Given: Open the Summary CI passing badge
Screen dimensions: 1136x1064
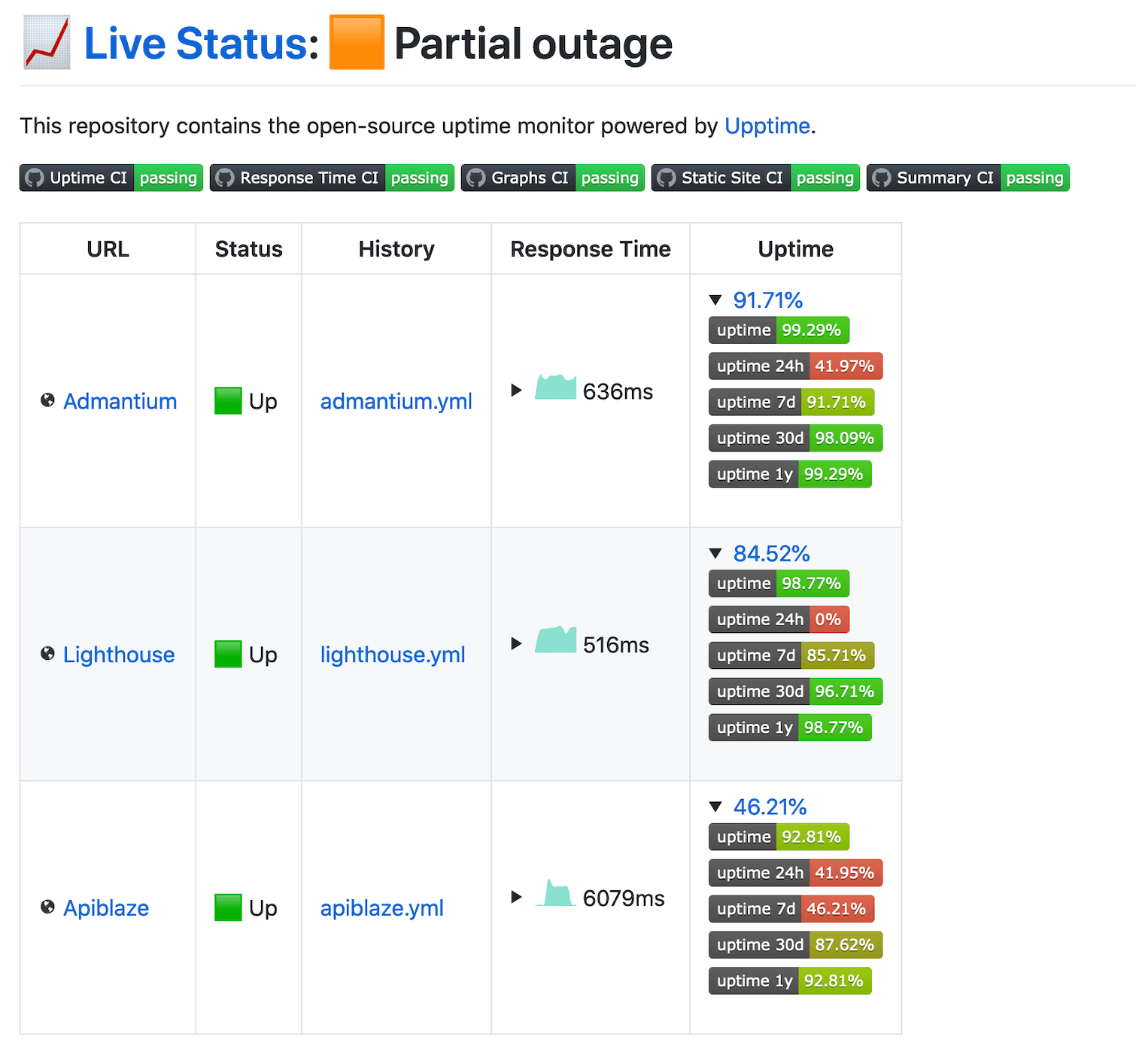Looking at the screenshot, I should pyautogui.click(x=967, y=178).
